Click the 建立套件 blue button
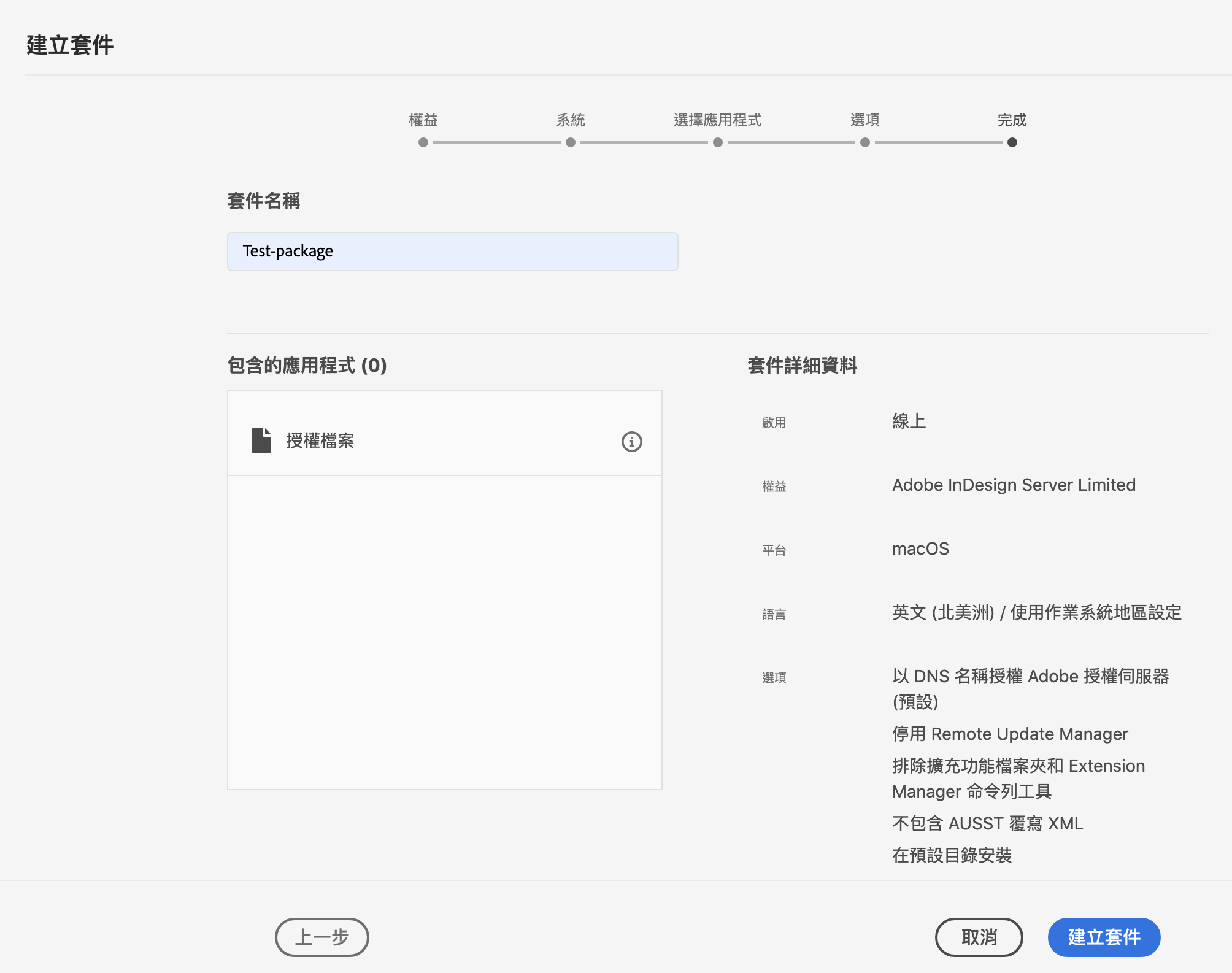Image resolution: width=1232 pixels, height=973 pixels. [1104, 937]
